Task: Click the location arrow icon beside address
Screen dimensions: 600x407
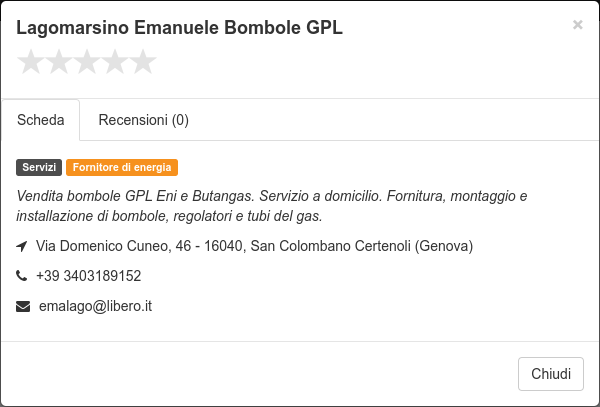Action: [x=22, y=246]
